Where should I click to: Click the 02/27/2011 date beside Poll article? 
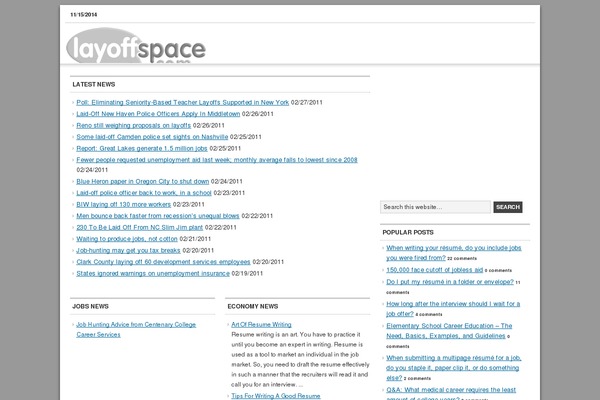[x=307, y=103]
